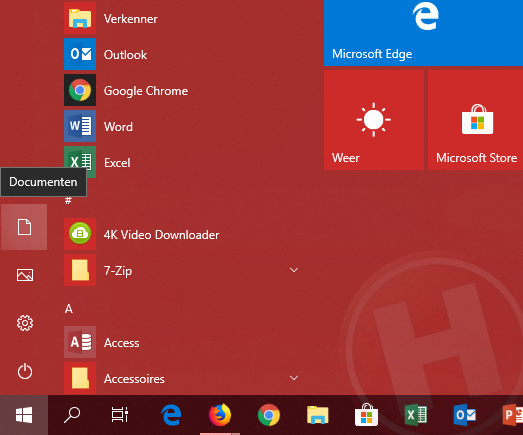Expand the Accessoires folder chevron
523x435 pixels.
294,378
